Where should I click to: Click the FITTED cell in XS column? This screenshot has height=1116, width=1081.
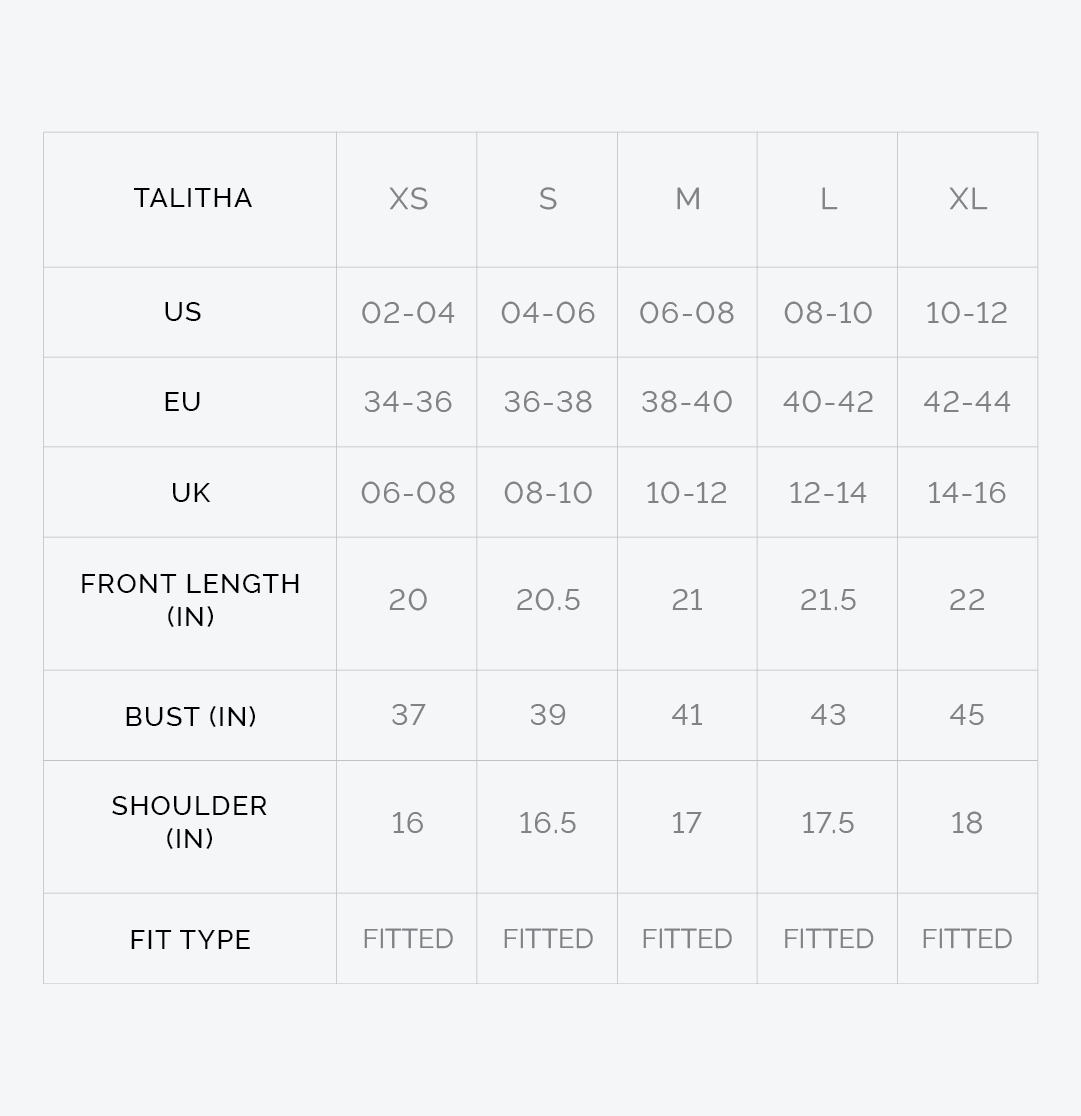[x=408, y=939]
